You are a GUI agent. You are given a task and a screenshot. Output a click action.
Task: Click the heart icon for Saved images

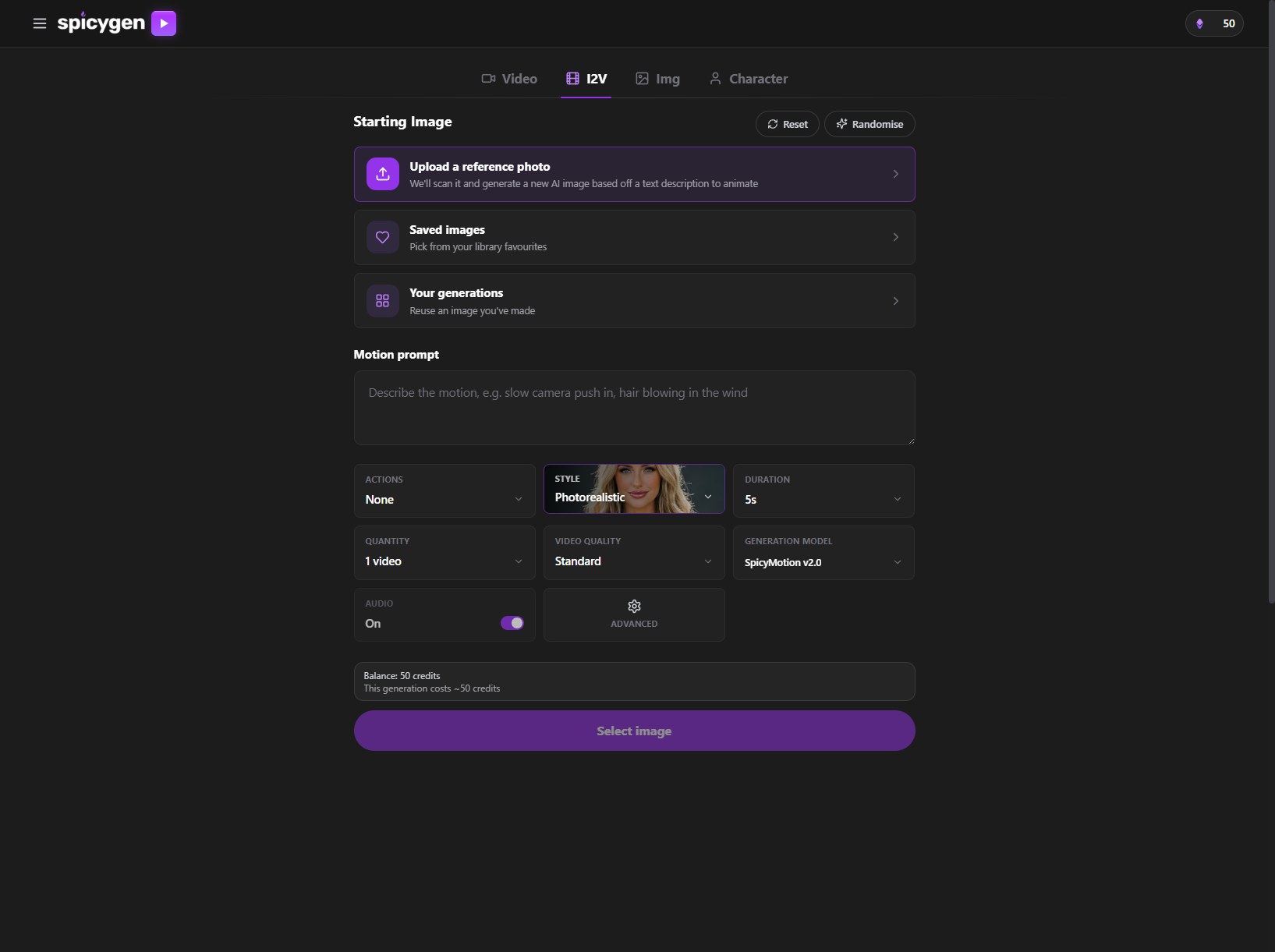pos(383,237)
